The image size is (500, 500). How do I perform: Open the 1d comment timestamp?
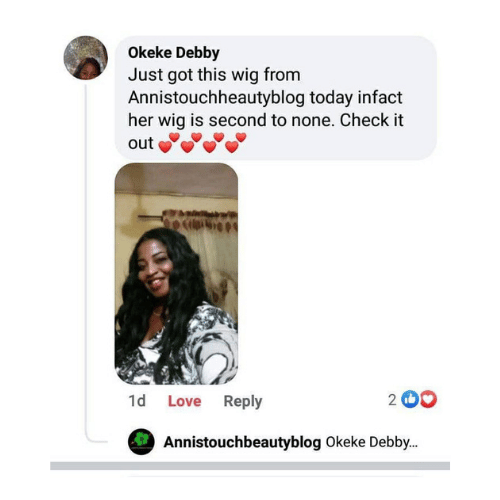pos(137,401)
